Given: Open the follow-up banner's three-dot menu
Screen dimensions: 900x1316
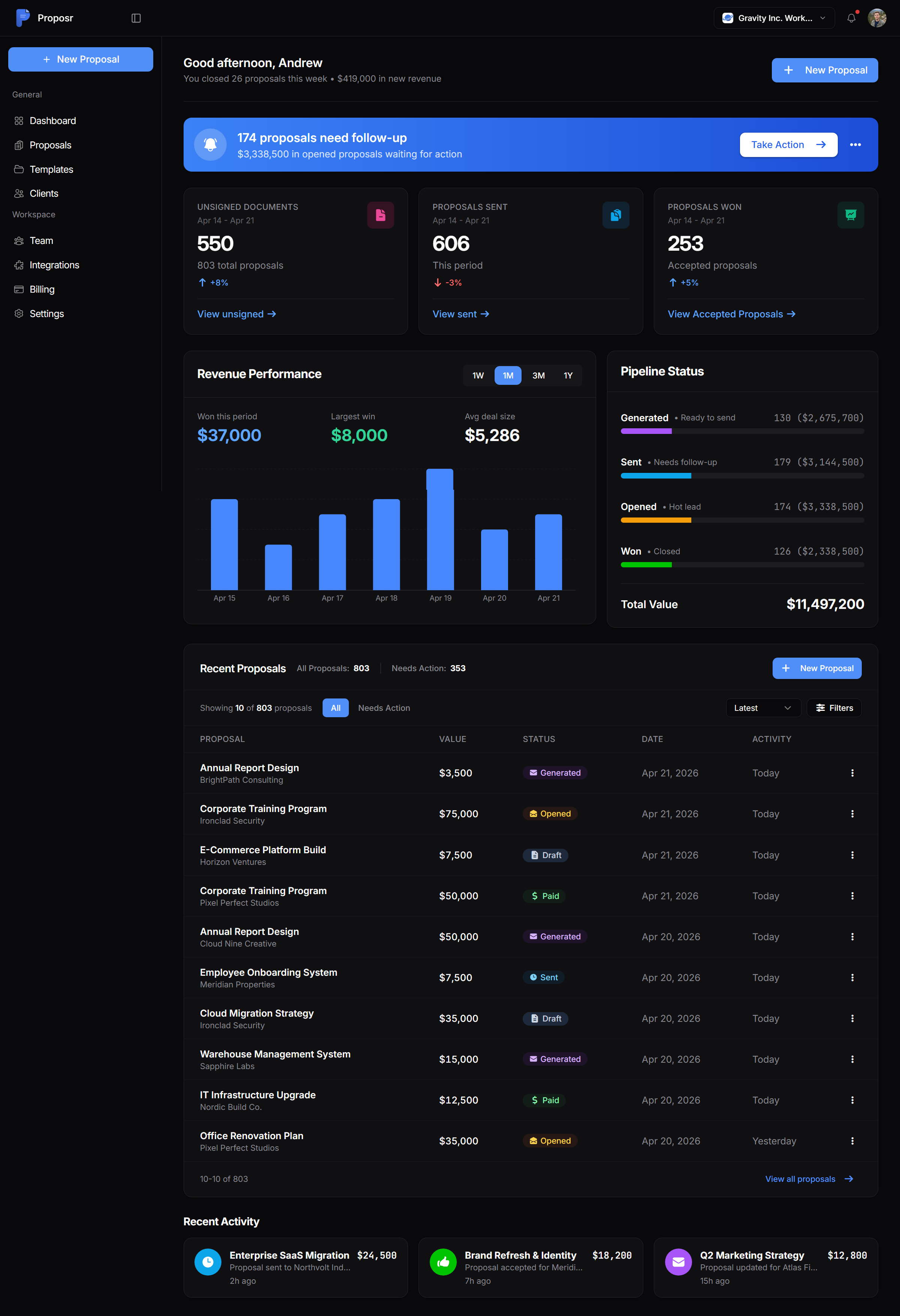Looking at the screenshot, I should 855,145.
